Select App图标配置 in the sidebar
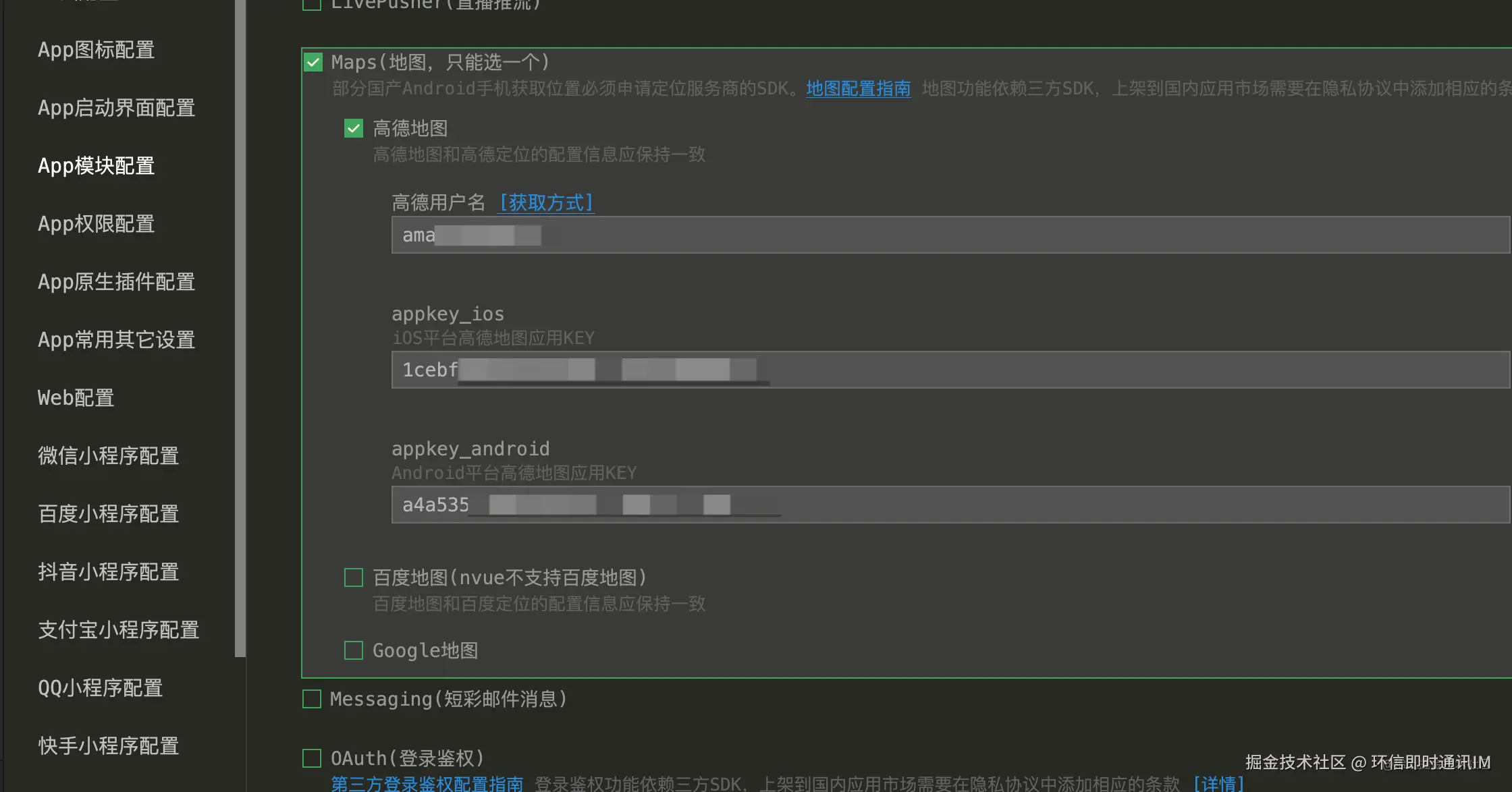Viewport: 1512px width, 792px height. click(x=96, y=50)
